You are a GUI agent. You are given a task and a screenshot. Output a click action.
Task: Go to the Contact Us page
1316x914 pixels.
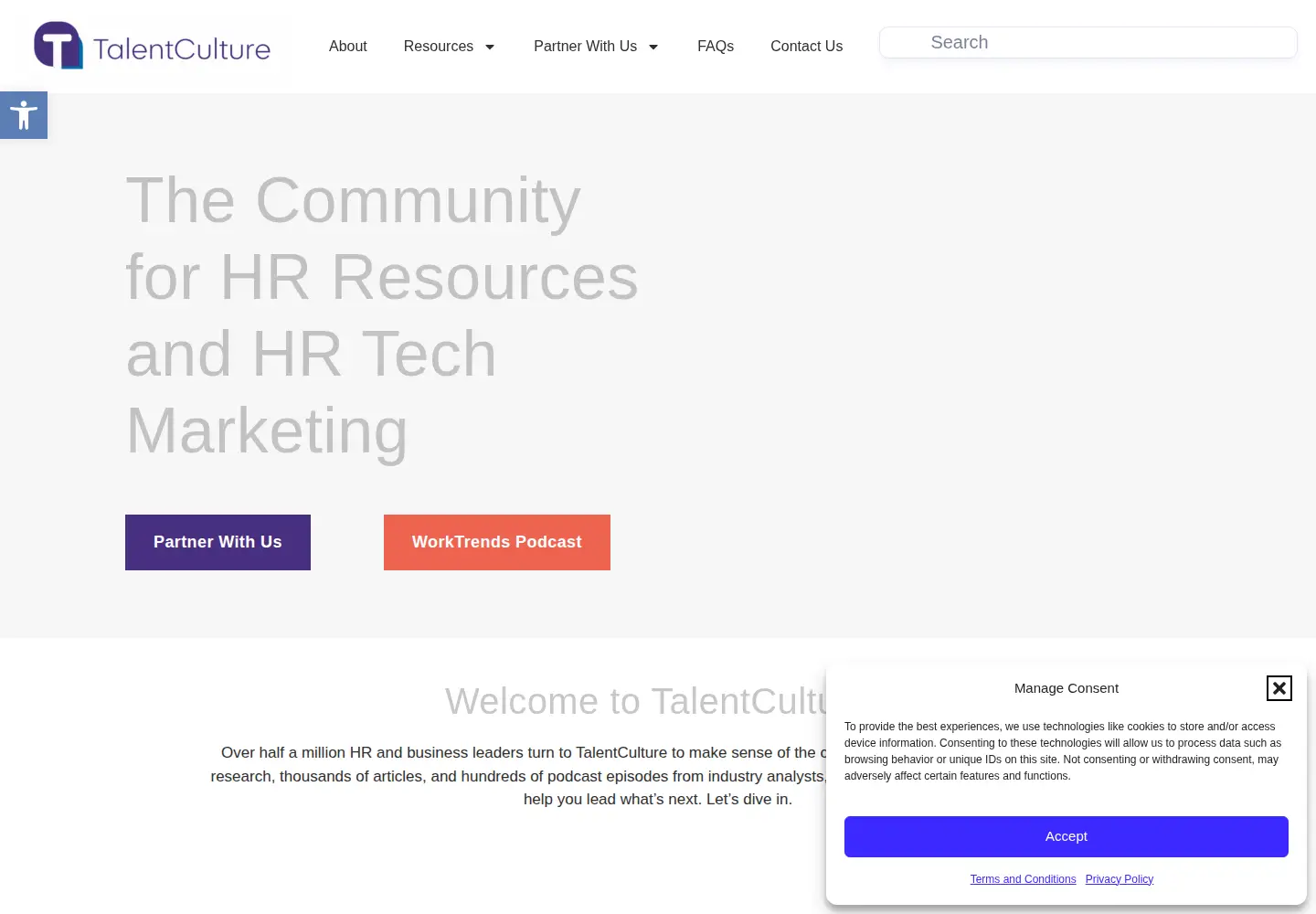tap(806, 47)
